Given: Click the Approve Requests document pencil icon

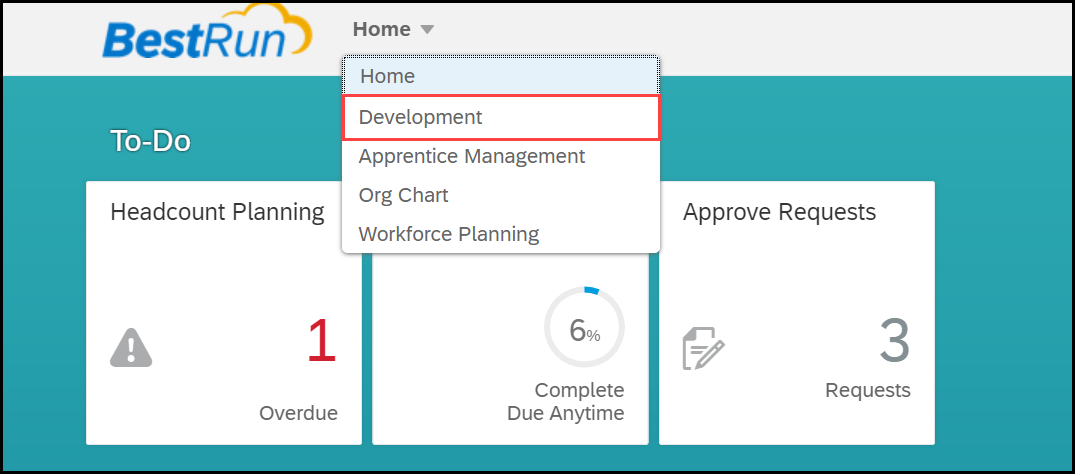Looking at the screenshot, I should click(x=703, y=348).
